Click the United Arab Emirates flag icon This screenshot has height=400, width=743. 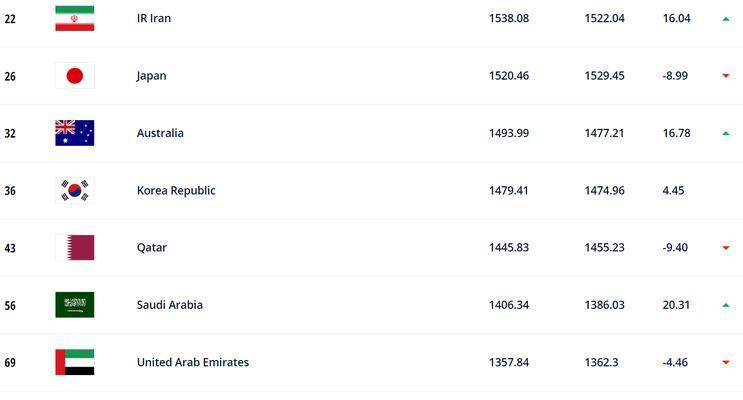click(74, 362)
